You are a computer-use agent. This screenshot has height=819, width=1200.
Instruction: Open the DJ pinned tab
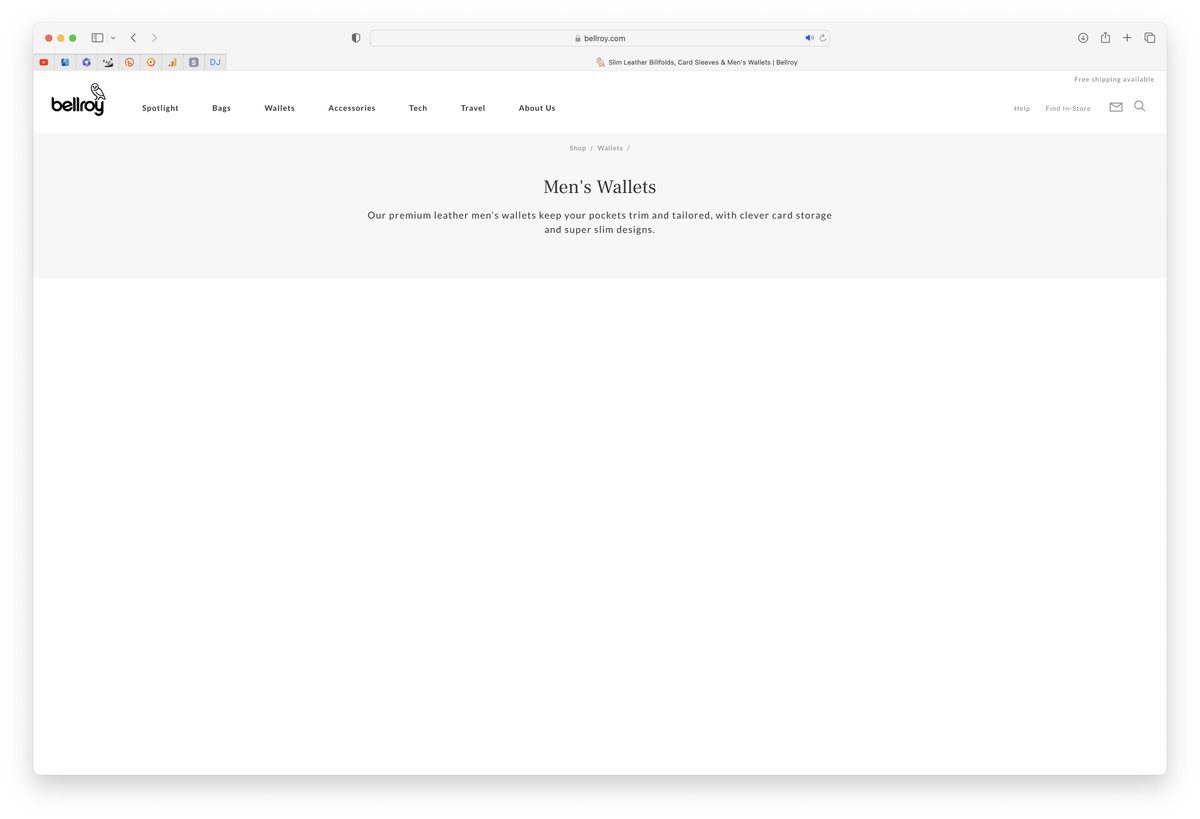click(215, 62)
